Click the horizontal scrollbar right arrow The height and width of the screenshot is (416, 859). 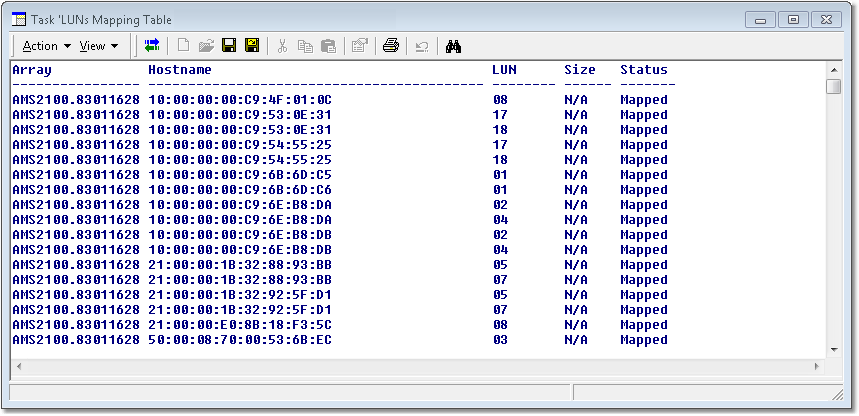point(817,366)
